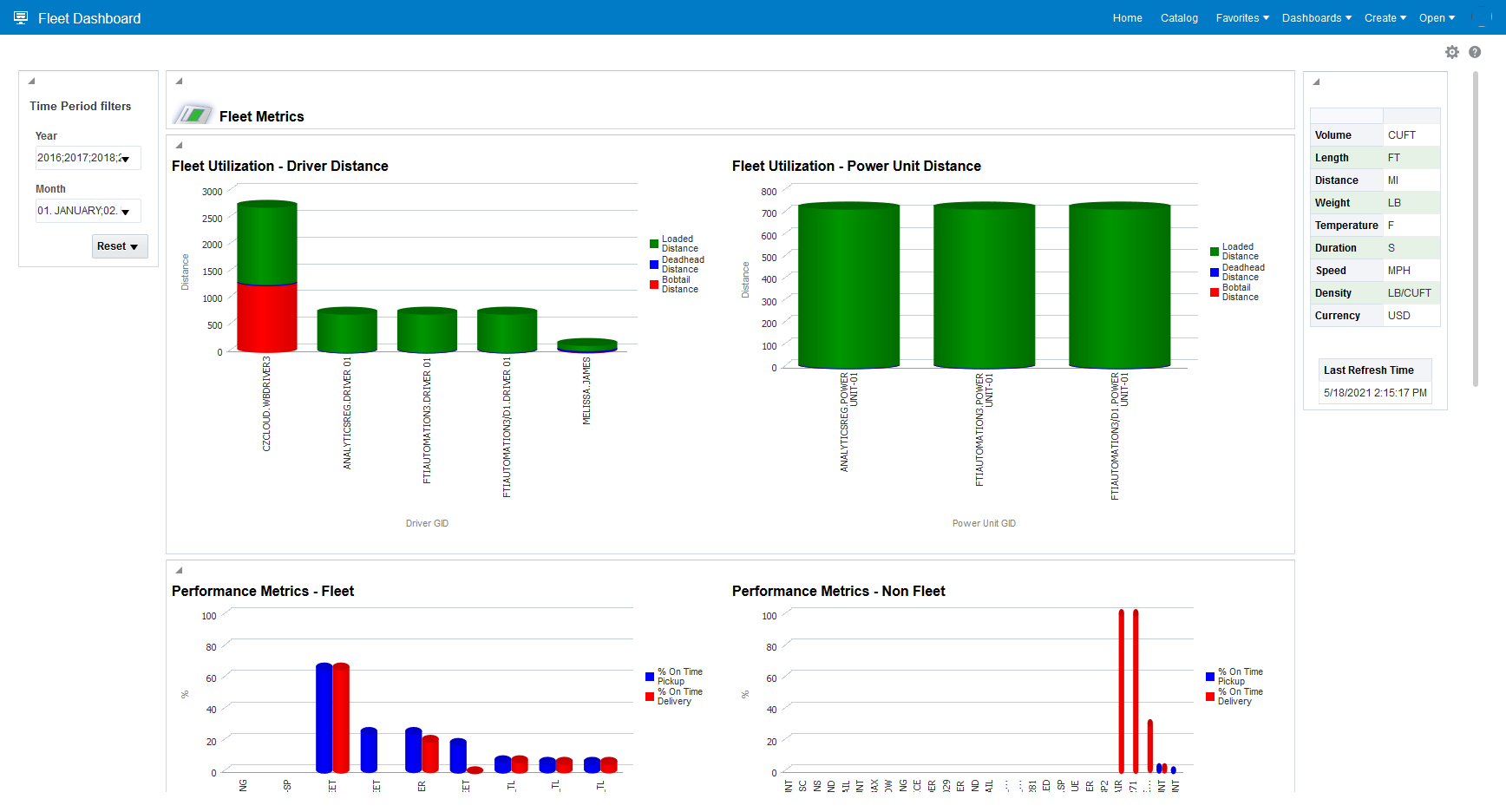The height and width of the screenshot is (812, 1506).
Task: Open the Dashboards menu
Action: [x=1317, y=17]
